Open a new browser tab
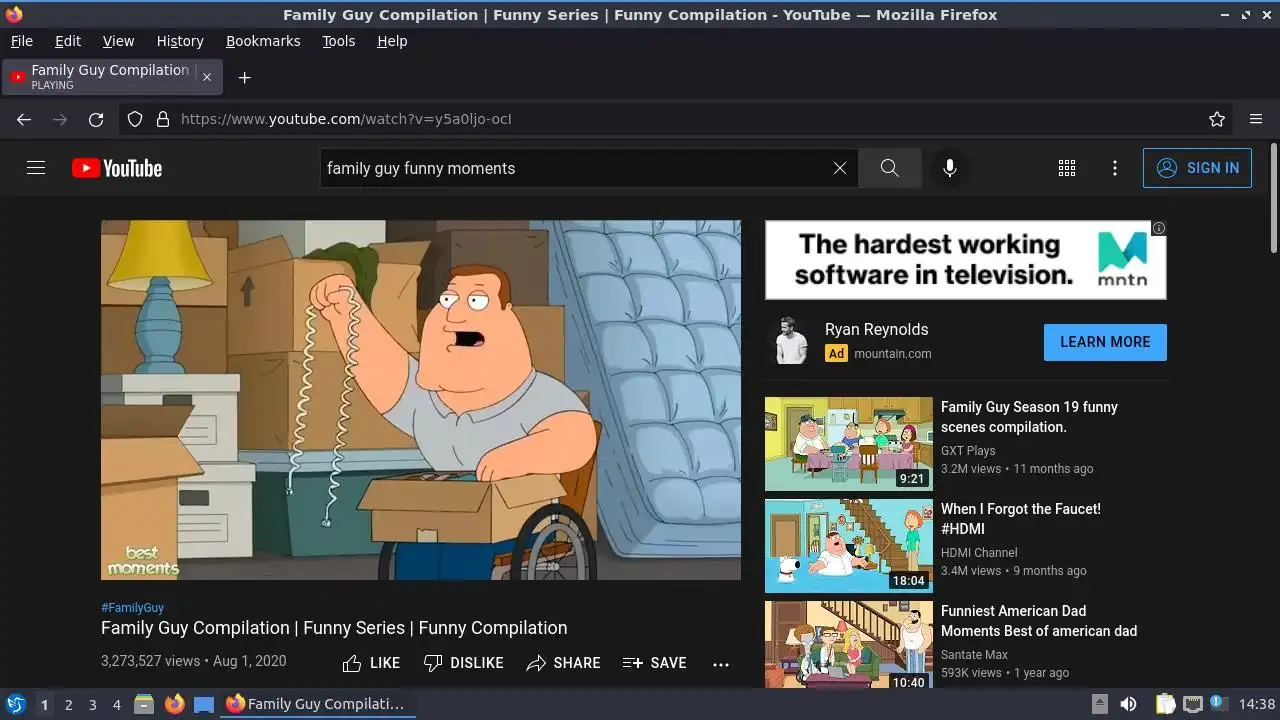 [x=244, y=77]
